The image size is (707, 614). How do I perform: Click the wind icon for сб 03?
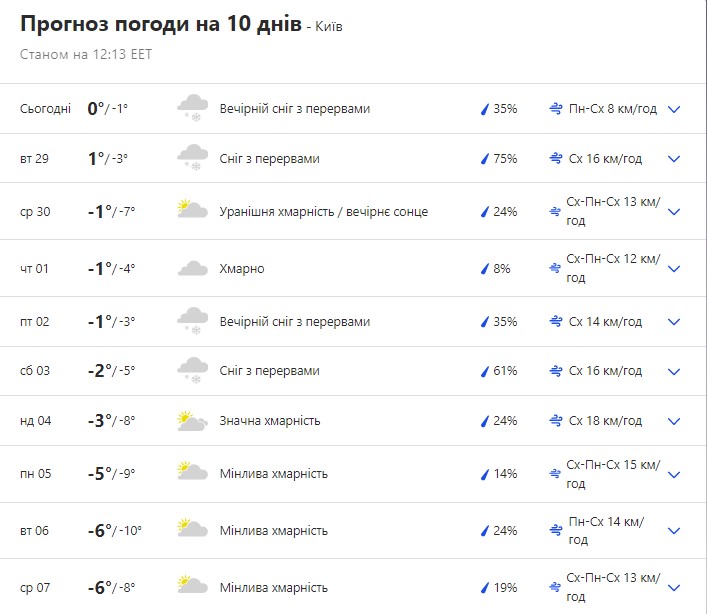coord(556,371)
